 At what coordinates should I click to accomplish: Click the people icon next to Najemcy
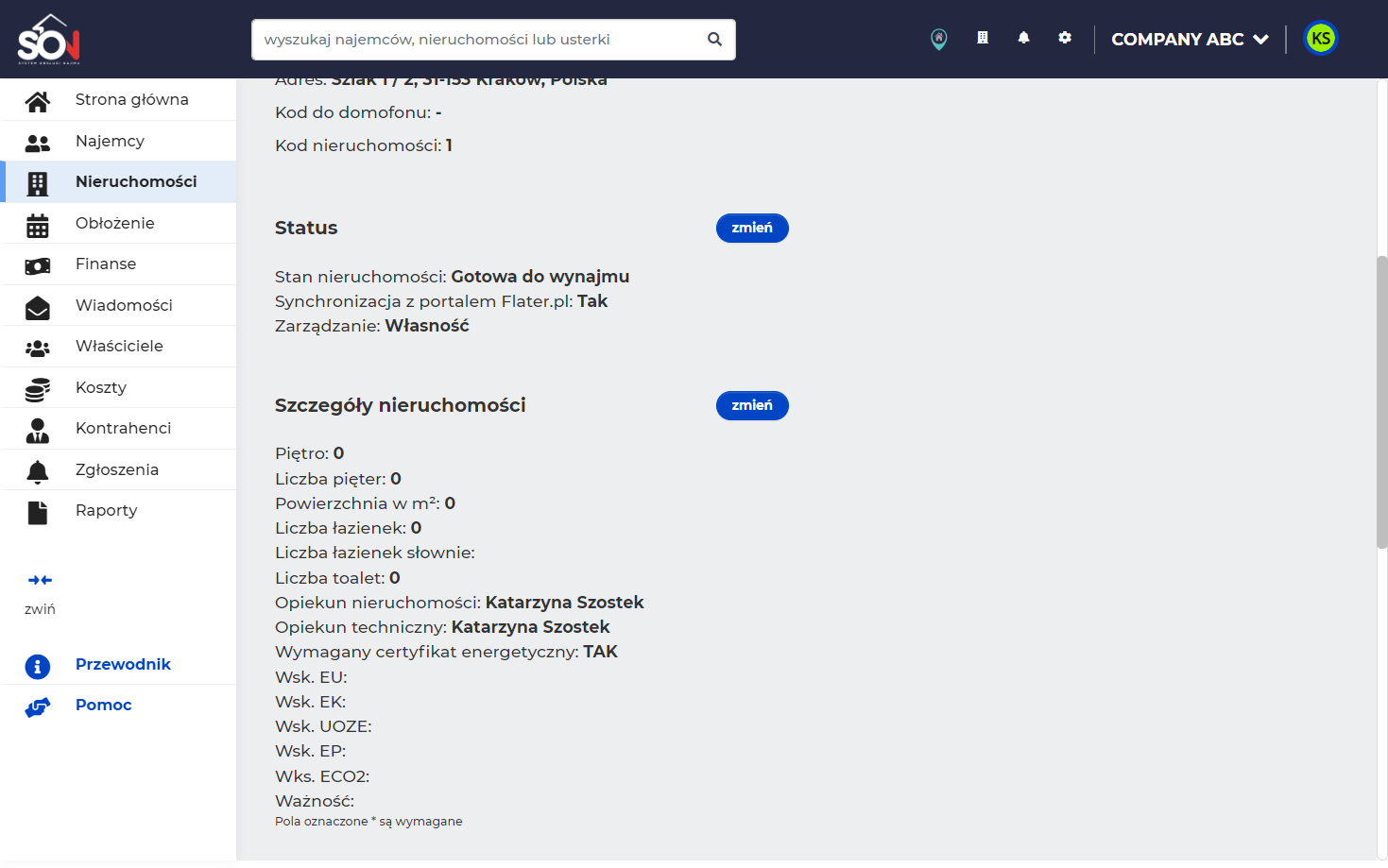tap(38, 142)
